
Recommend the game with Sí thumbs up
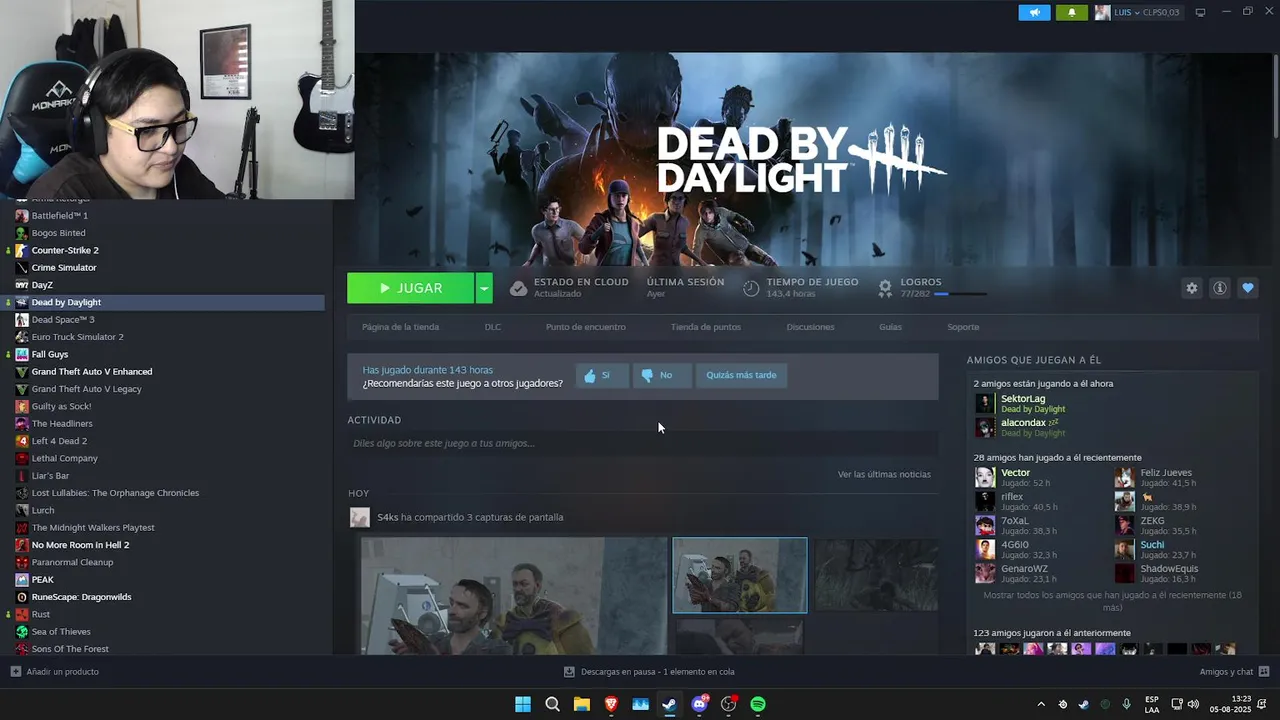coord(601,375)
